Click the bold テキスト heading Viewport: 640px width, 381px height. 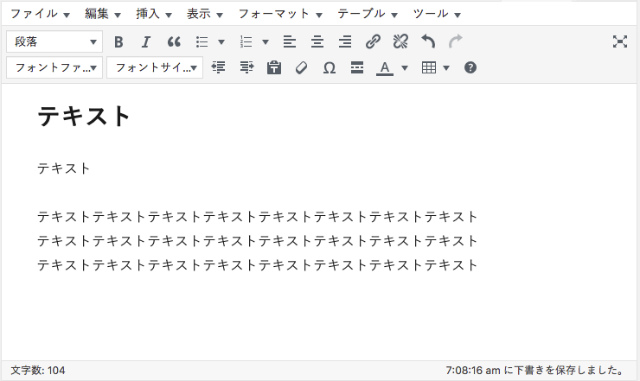click(x=84, y=116)
